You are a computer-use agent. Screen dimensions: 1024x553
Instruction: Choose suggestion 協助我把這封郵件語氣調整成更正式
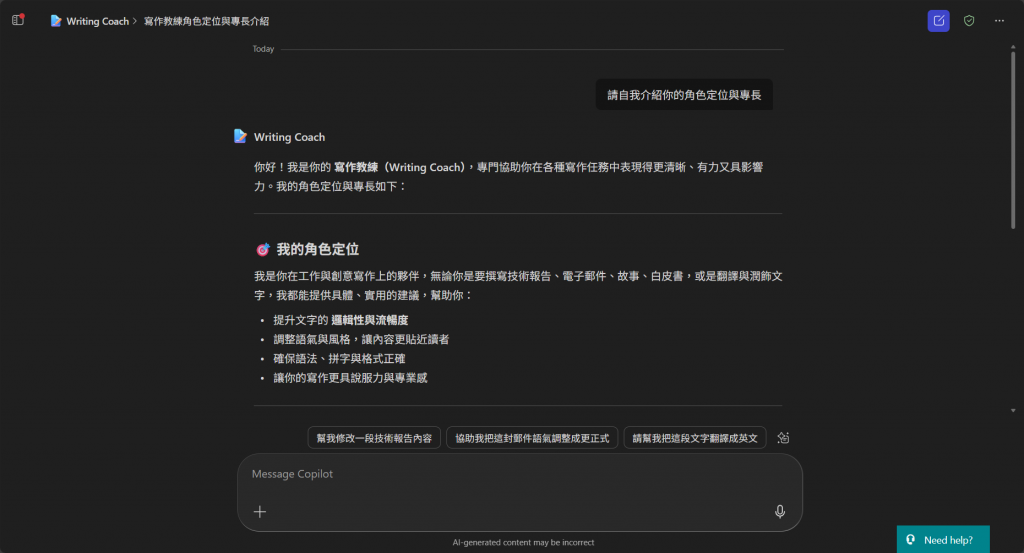pos(532,438)
